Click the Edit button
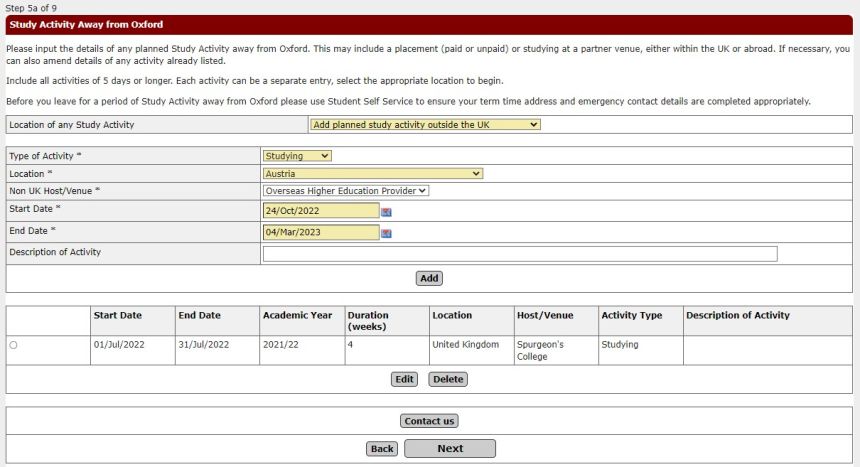The width and height of the screenshot is (860, 467). 404,380
